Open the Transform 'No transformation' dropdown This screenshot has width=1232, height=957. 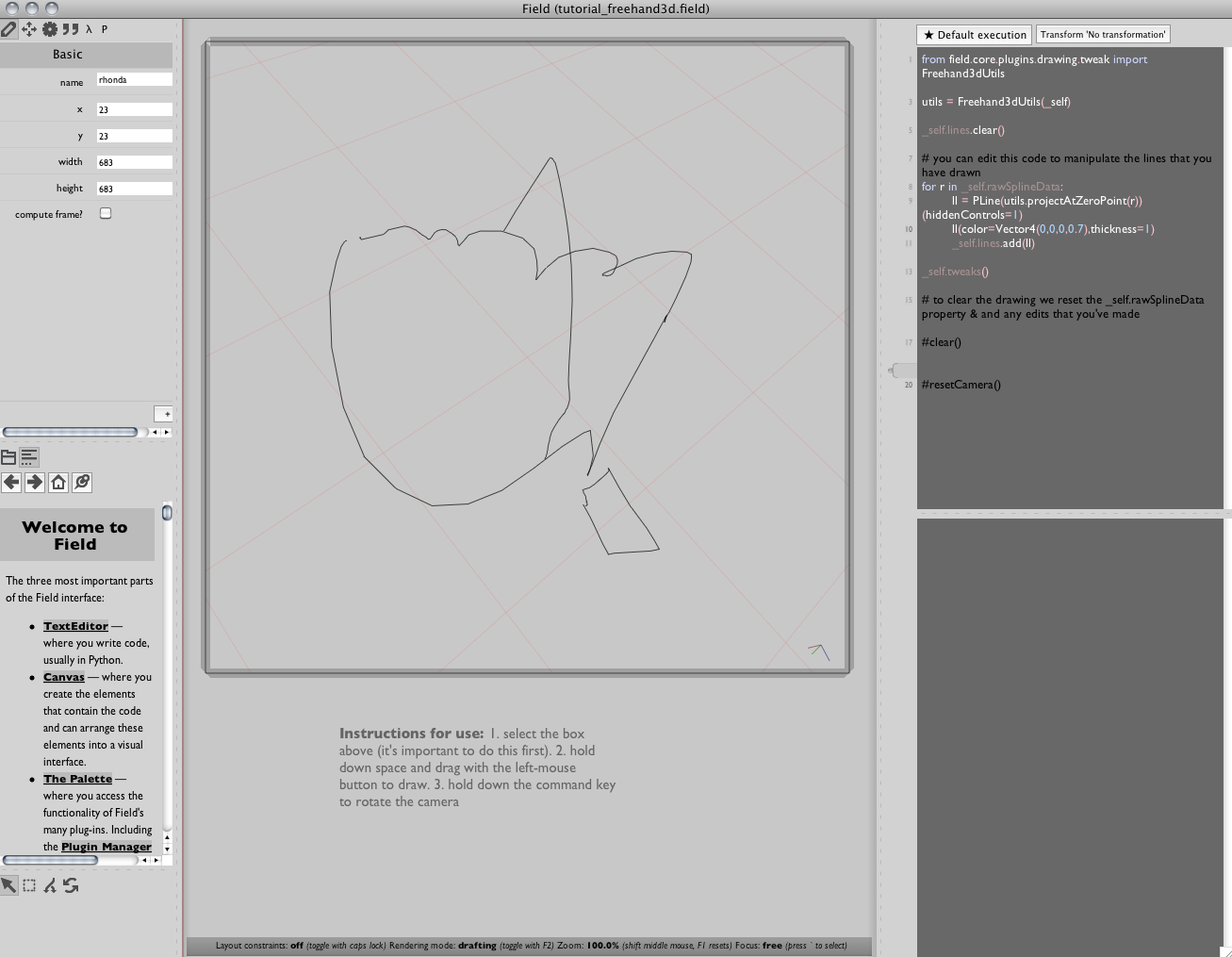pyautogui.click(x=1102, y=35)
